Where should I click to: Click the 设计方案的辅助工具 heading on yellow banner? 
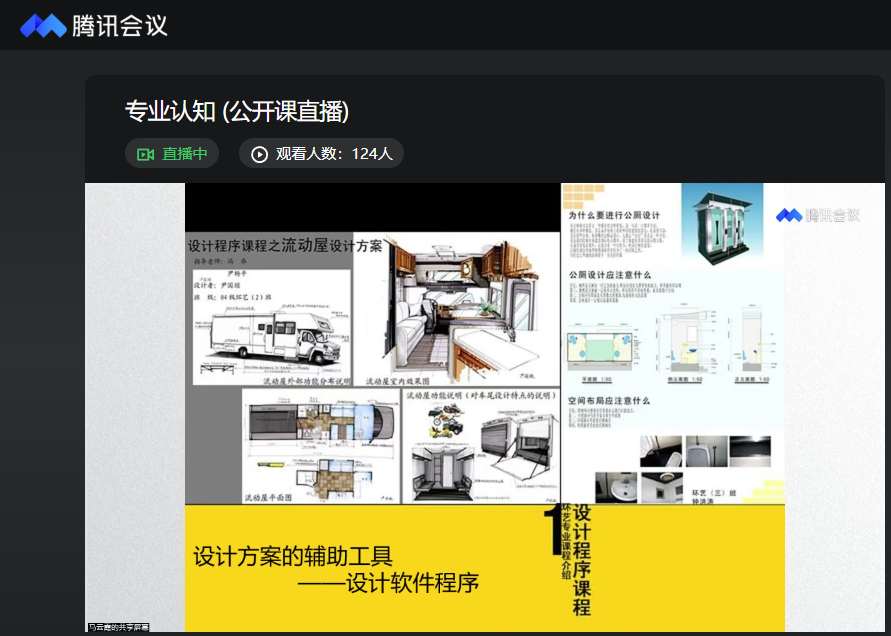[x=293, y=556]
